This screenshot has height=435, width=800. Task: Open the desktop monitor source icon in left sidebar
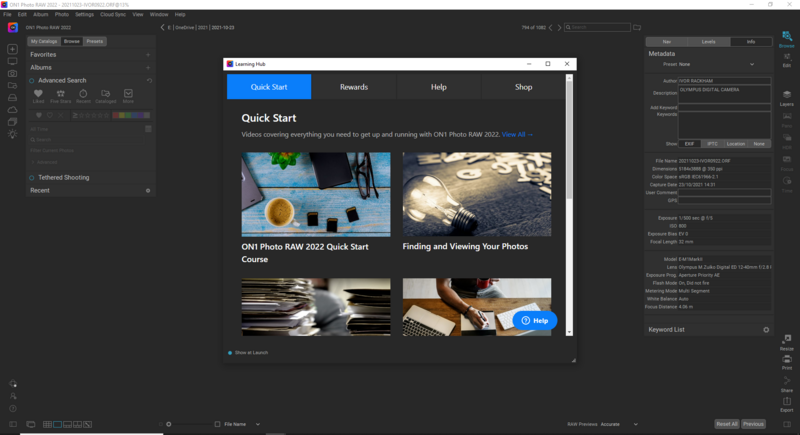[13, 61]
